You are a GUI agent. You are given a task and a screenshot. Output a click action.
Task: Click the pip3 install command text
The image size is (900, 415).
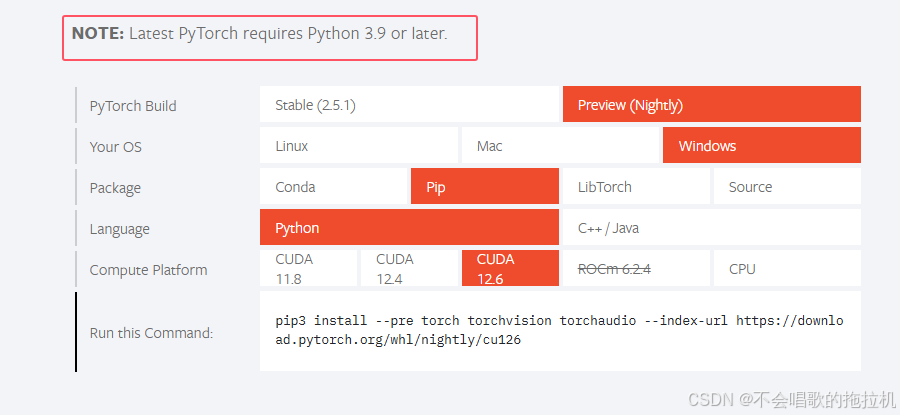pyautogui.click(x=560, y=330)
